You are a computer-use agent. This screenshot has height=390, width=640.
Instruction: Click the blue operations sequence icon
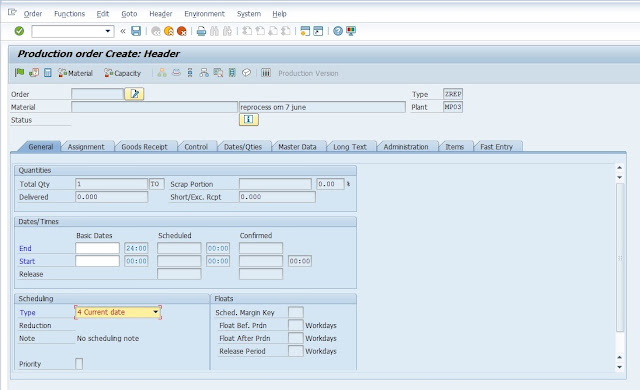[190, 73]
